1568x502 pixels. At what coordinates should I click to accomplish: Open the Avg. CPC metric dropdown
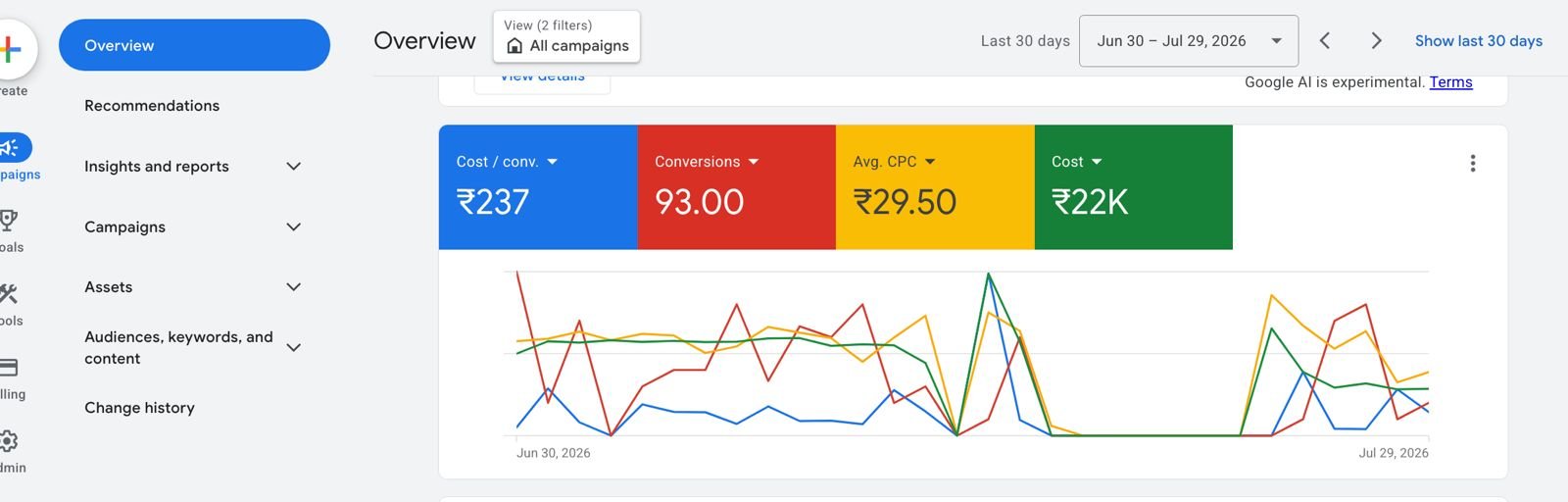point(894,162)
